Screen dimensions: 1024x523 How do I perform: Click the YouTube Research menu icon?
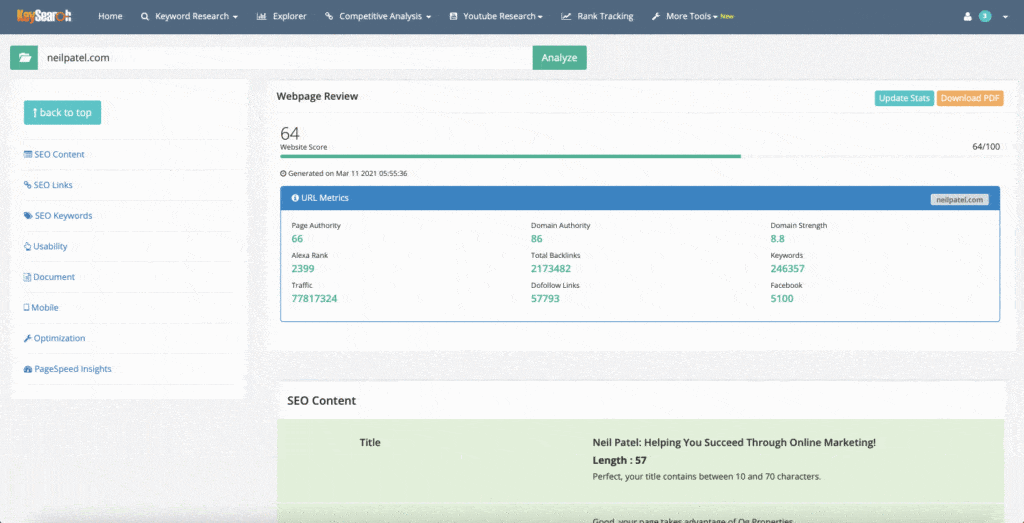pos(453,16)
